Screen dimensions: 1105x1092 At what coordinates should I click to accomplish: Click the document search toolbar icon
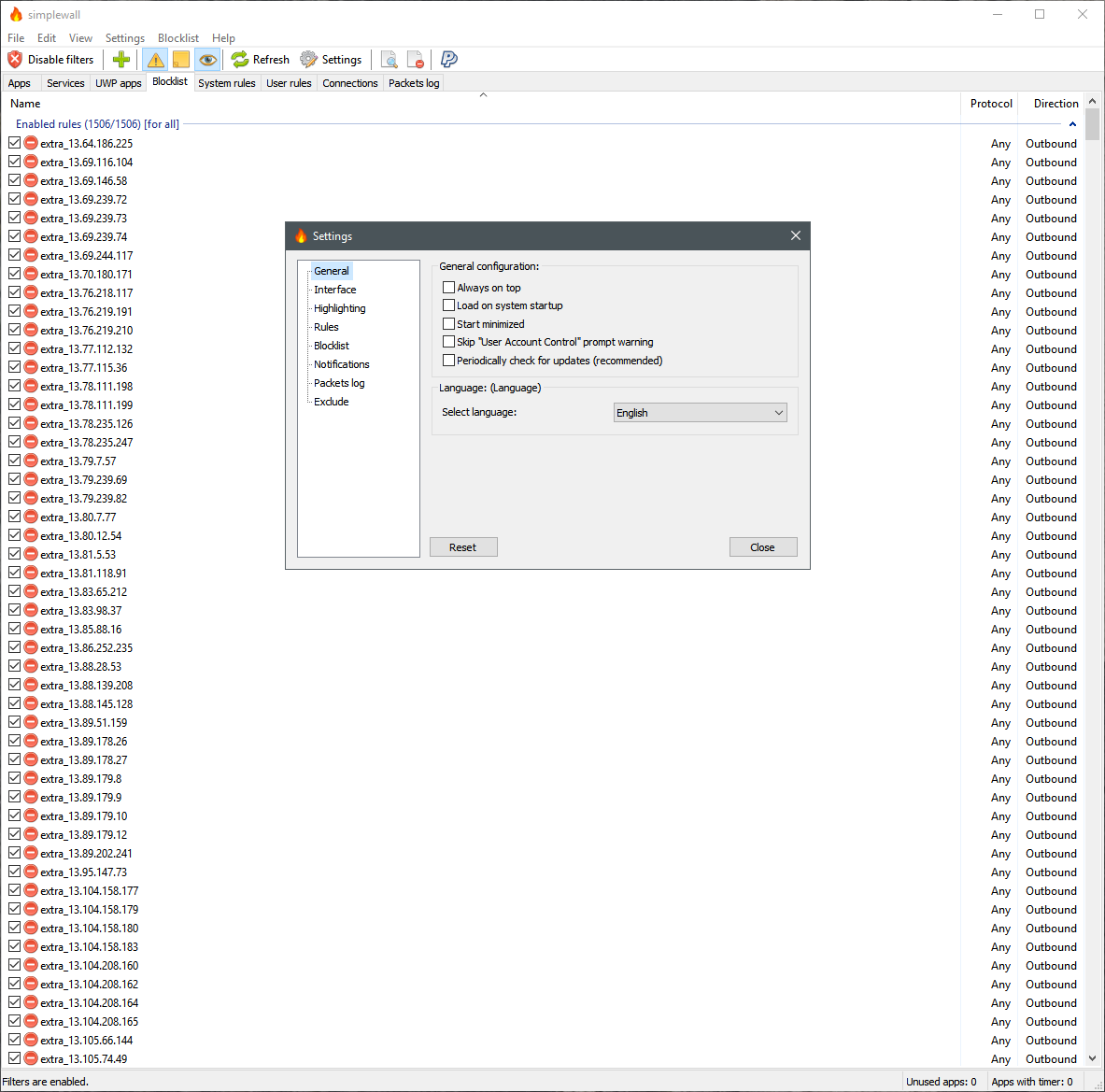(x=390, y=59)
